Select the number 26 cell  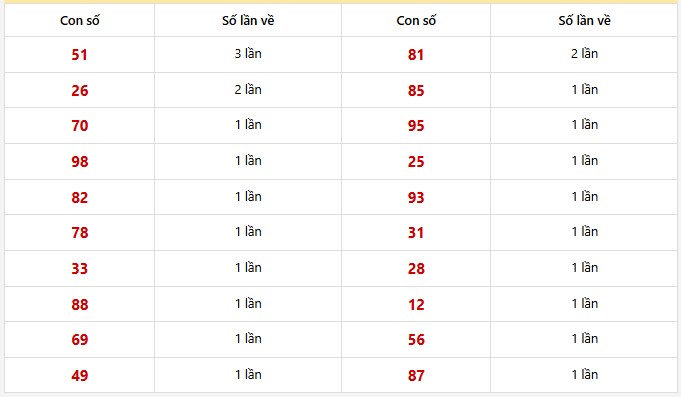(x=79, y=90)
